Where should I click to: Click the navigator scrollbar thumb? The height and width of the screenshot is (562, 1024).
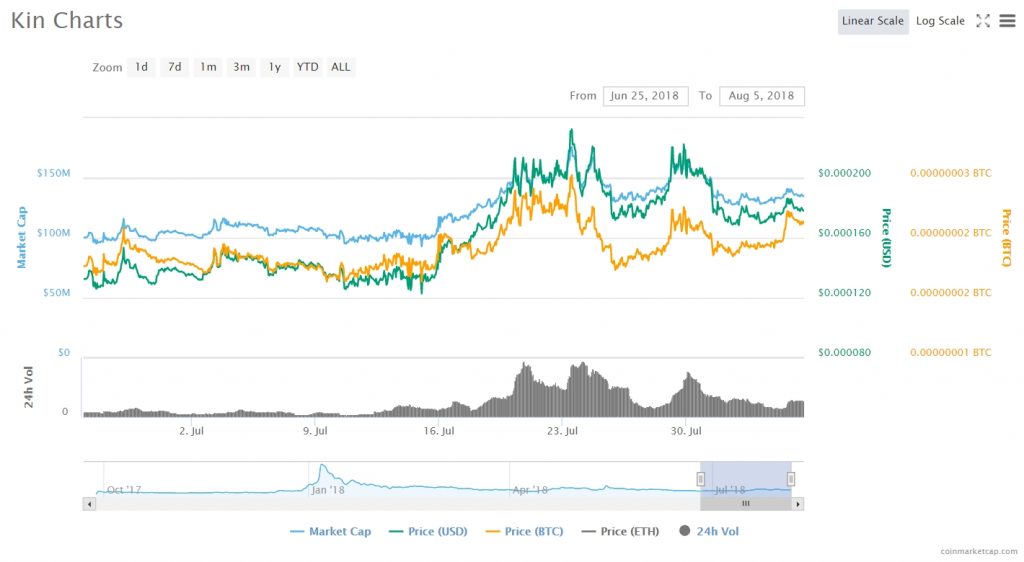point(745,504)
